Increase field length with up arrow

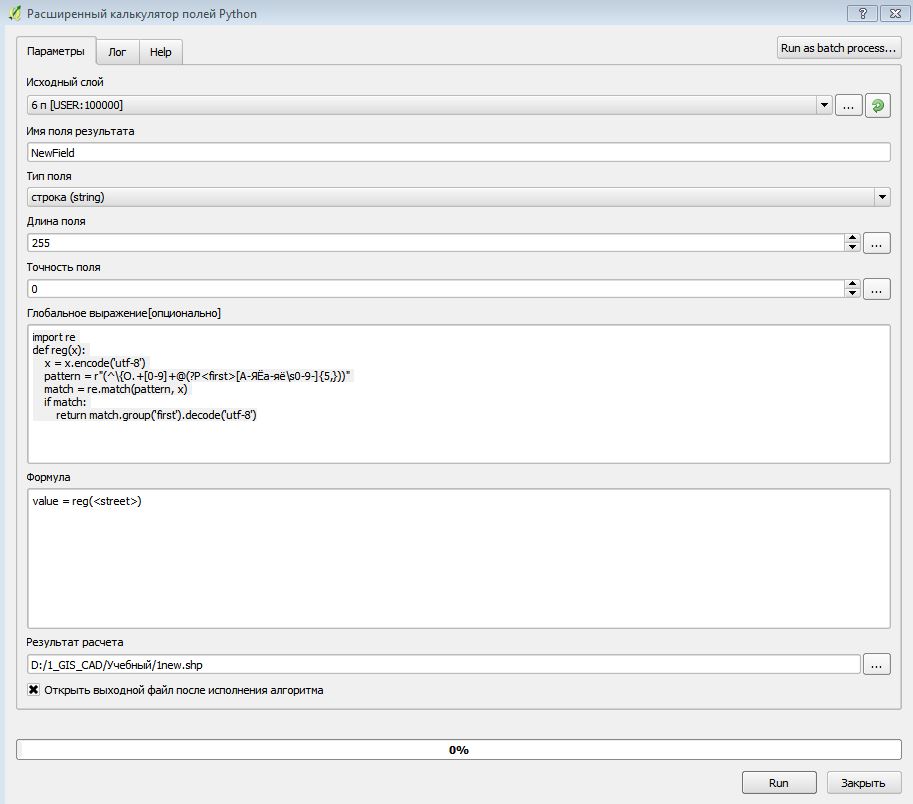click(852, 238)
